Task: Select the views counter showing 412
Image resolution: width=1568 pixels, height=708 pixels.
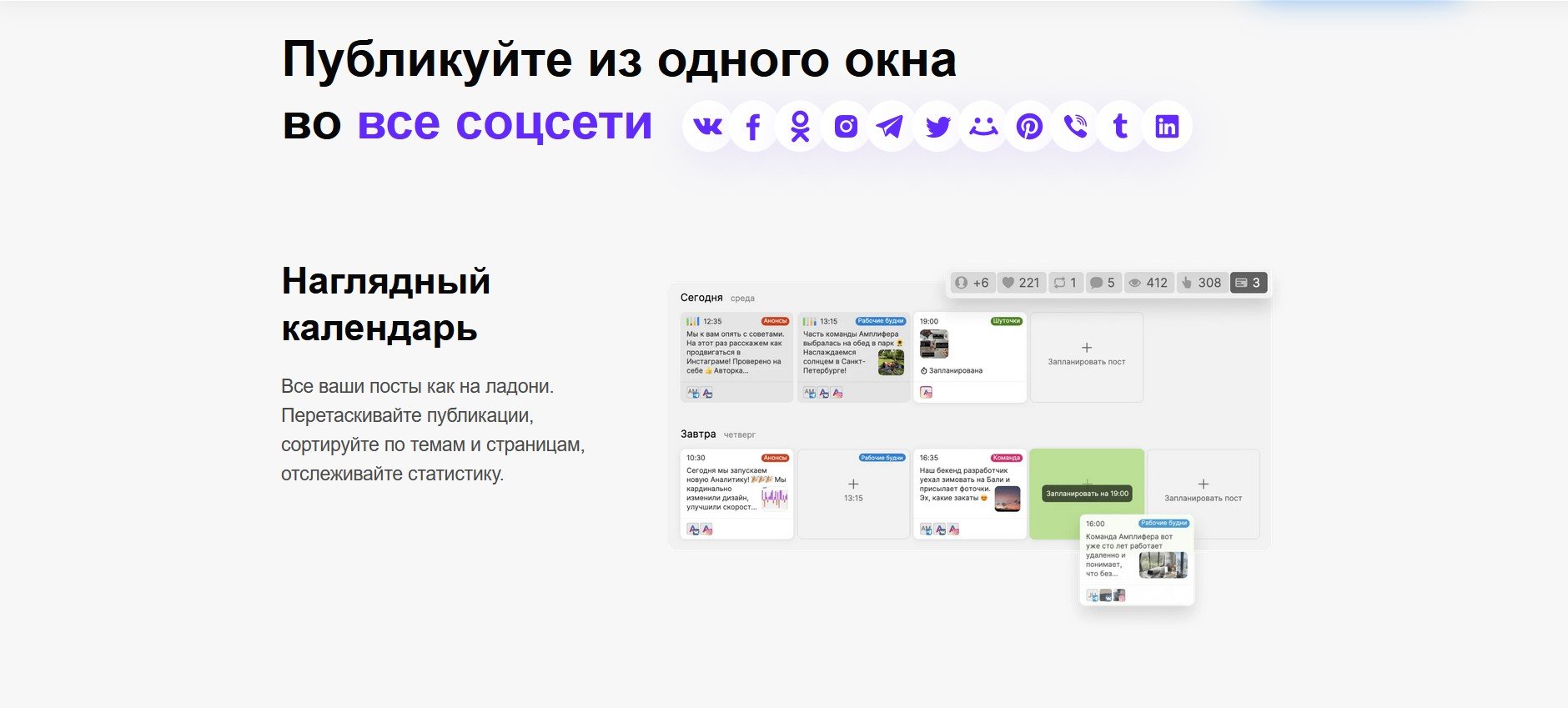Action: 1148,283
